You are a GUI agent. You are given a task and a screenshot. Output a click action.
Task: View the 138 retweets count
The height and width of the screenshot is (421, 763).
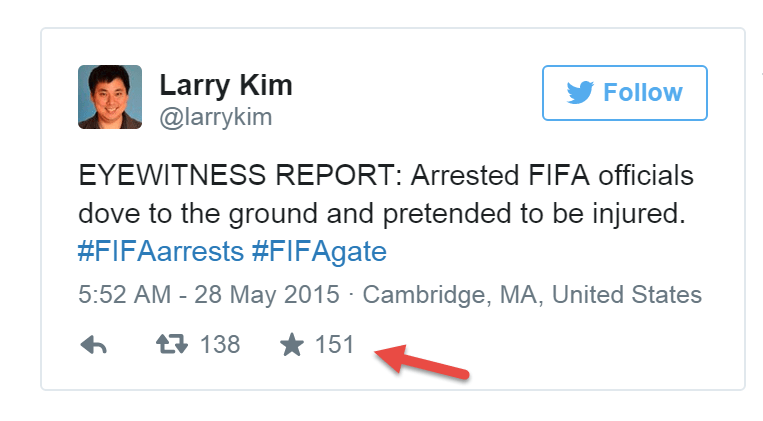tap(220, 345)
